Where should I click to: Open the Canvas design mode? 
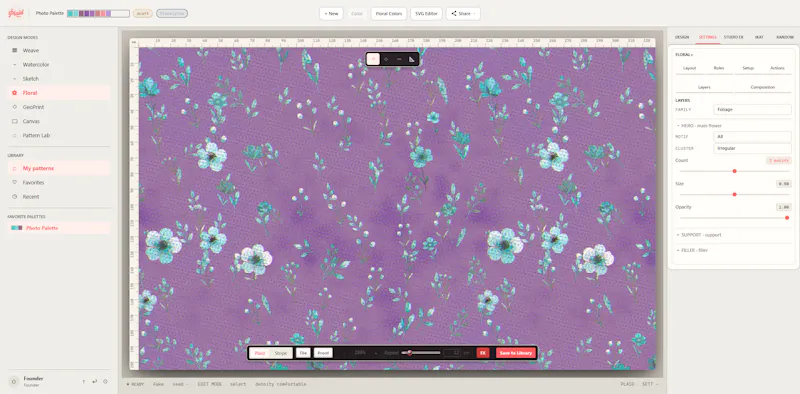point(59,121)
